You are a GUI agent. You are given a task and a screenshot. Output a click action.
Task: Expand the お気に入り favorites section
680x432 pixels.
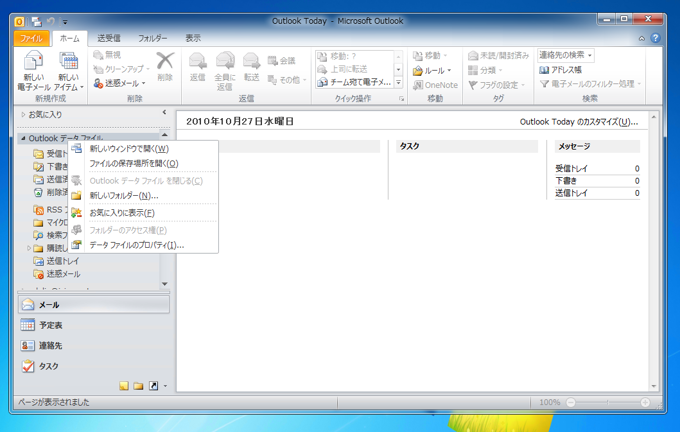(23, 115)
